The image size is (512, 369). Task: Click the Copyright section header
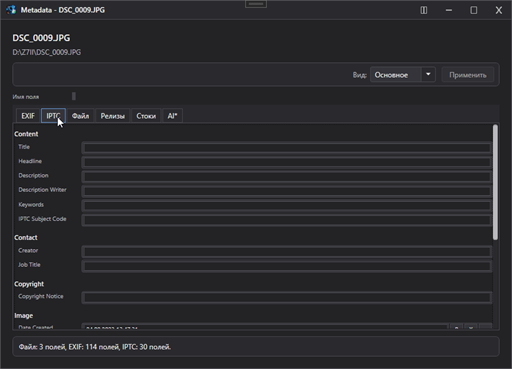(x=29, y=284)
